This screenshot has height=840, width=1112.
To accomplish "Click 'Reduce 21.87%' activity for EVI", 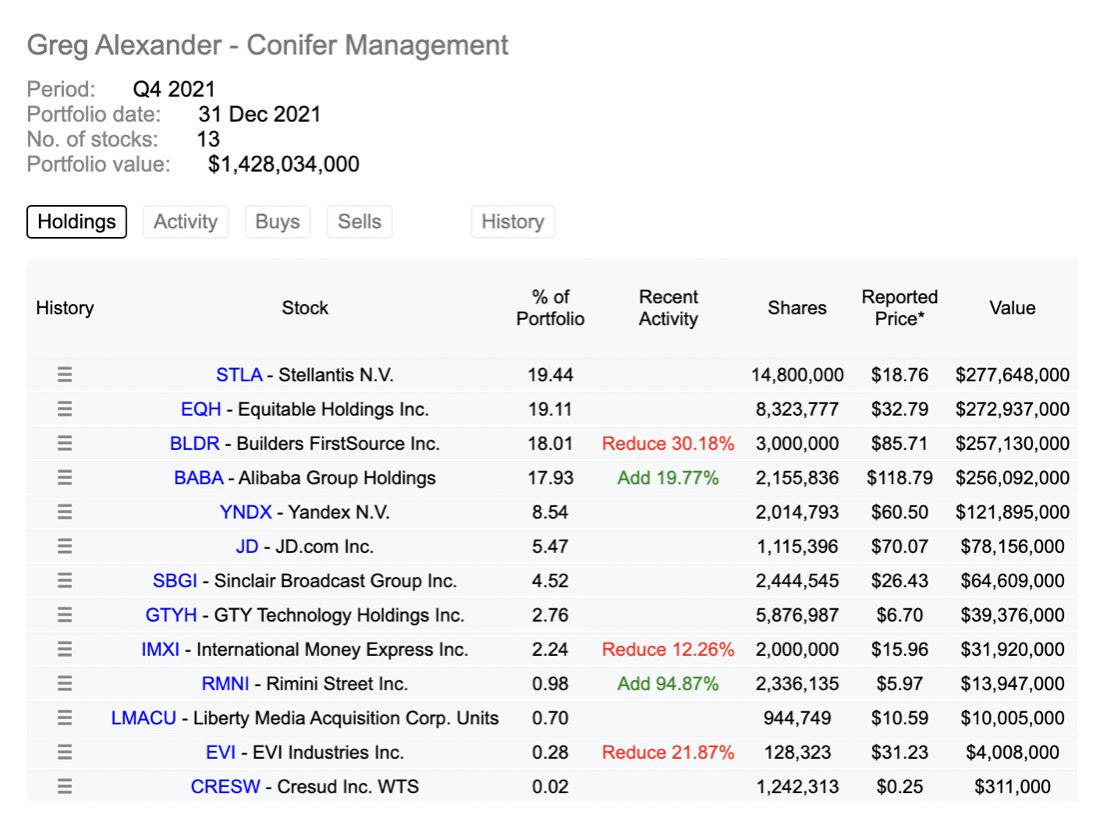I will 668,752.
